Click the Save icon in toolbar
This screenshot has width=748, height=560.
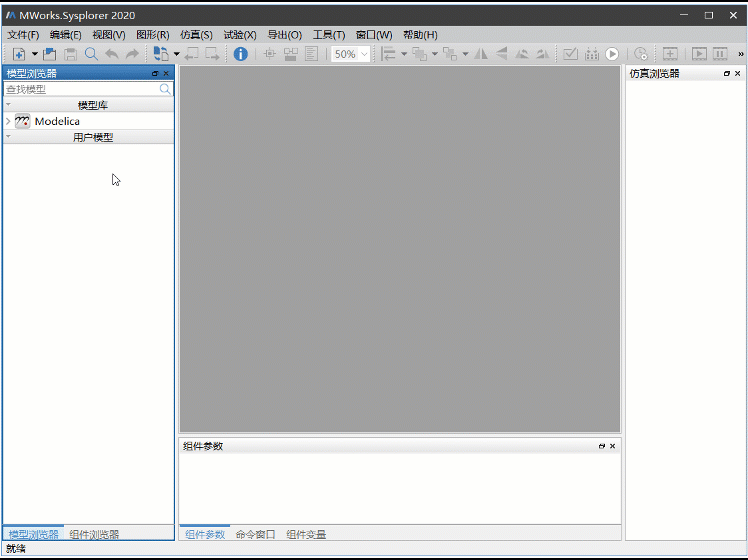(x=70, y=54)
